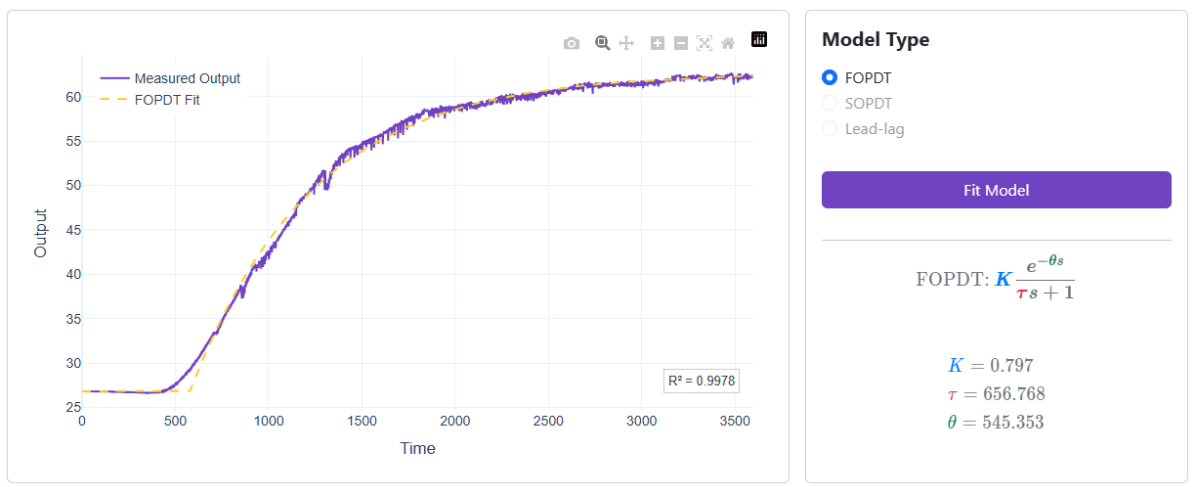Select the Lead-lag model radio button
This screenshot has width=1194, height=487.
pyautogui.click(x=830, y=129)
